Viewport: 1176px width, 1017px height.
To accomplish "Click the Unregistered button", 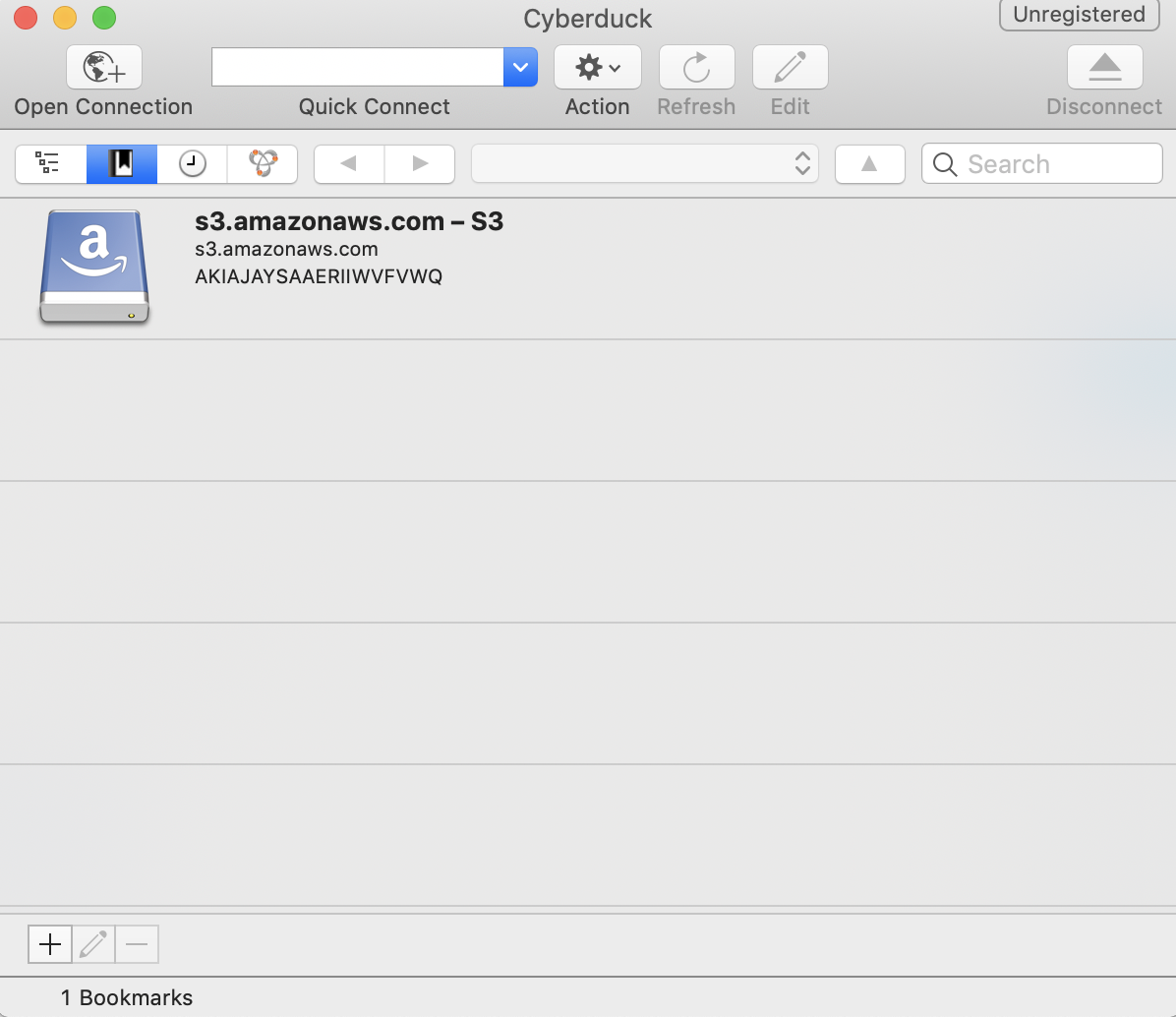I will coord(1079,15).
